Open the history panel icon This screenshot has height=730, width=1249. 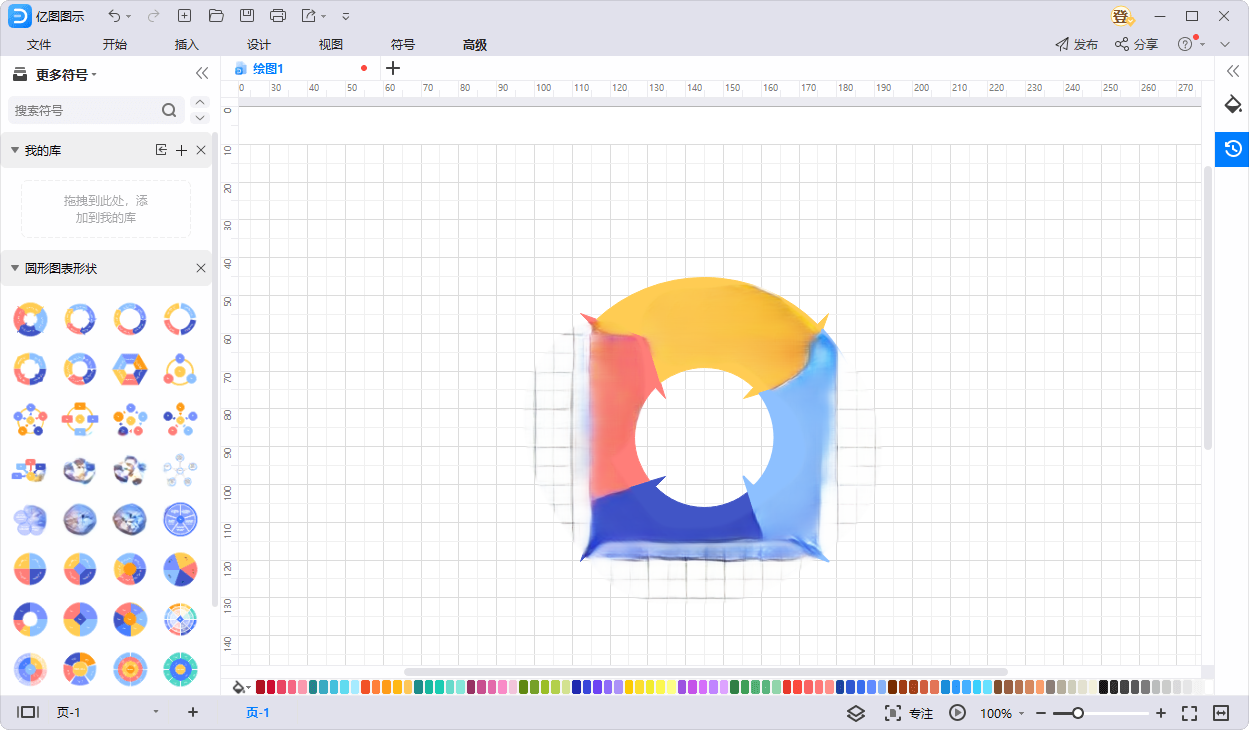pos(1233,148)
